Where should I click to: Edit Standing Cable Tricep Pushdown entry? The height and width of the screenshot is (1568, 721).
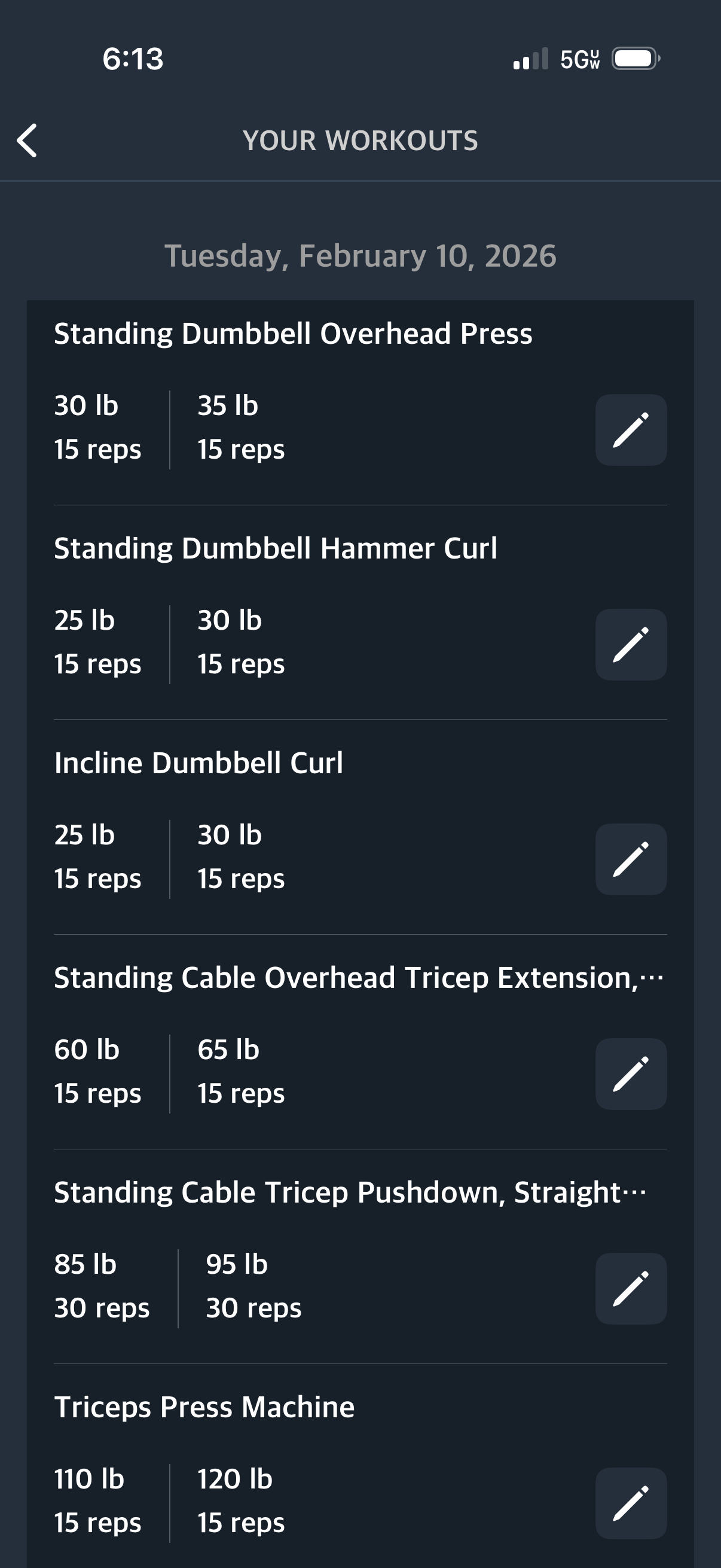630,1289
